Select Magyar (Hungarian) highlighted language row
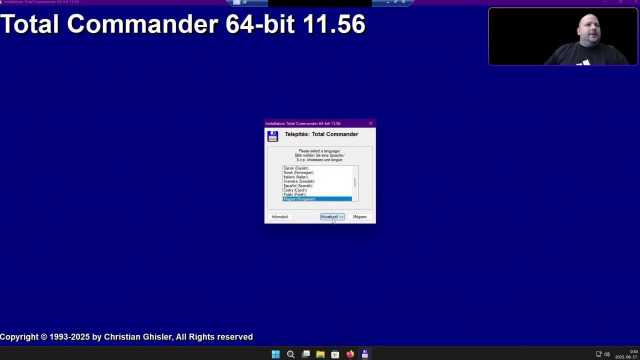 point(317,199)
